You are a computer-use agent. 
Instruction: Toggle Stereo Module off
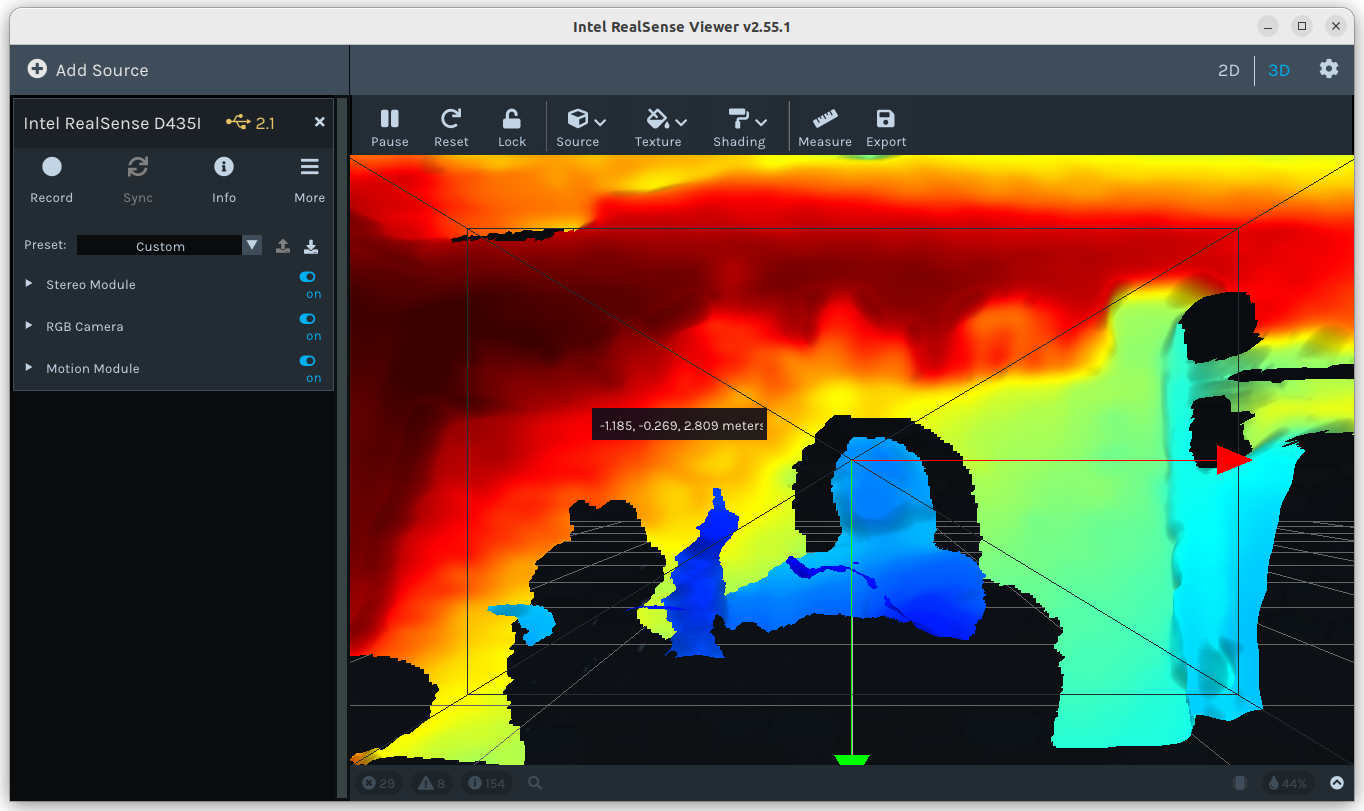point(308,277)
